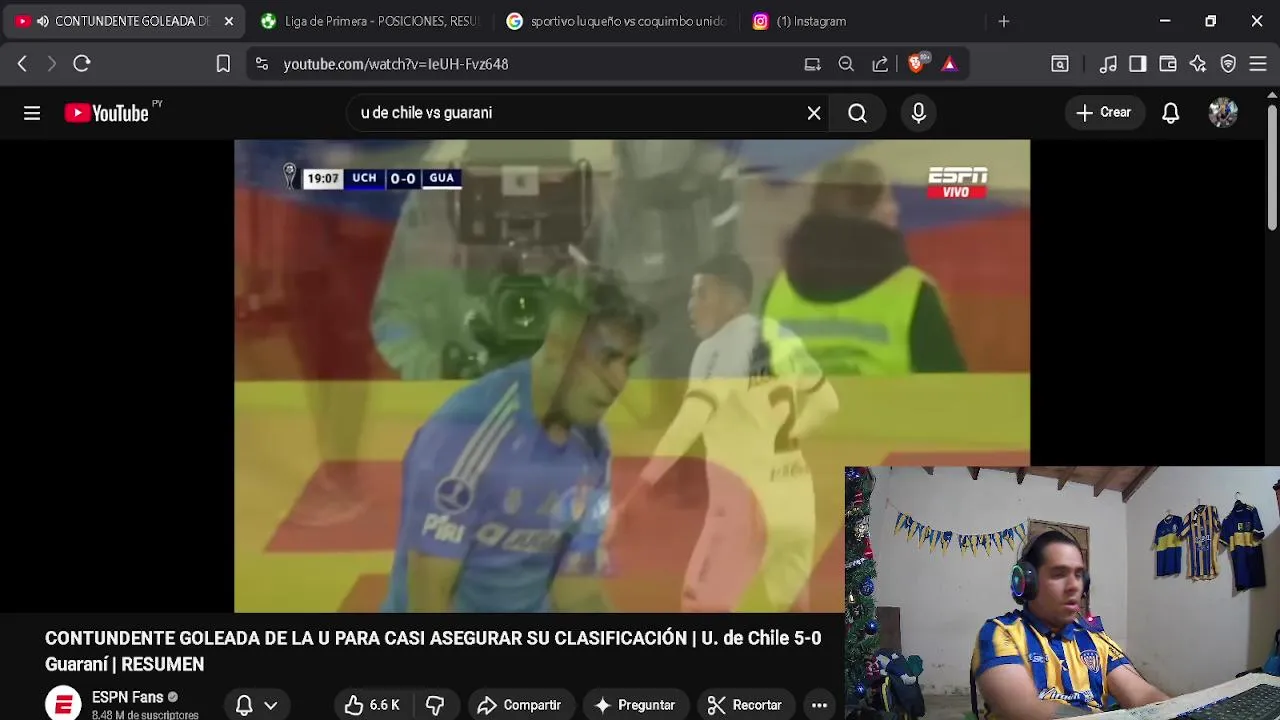Open the Brave Wallet icon

(x=1168, y=64)
